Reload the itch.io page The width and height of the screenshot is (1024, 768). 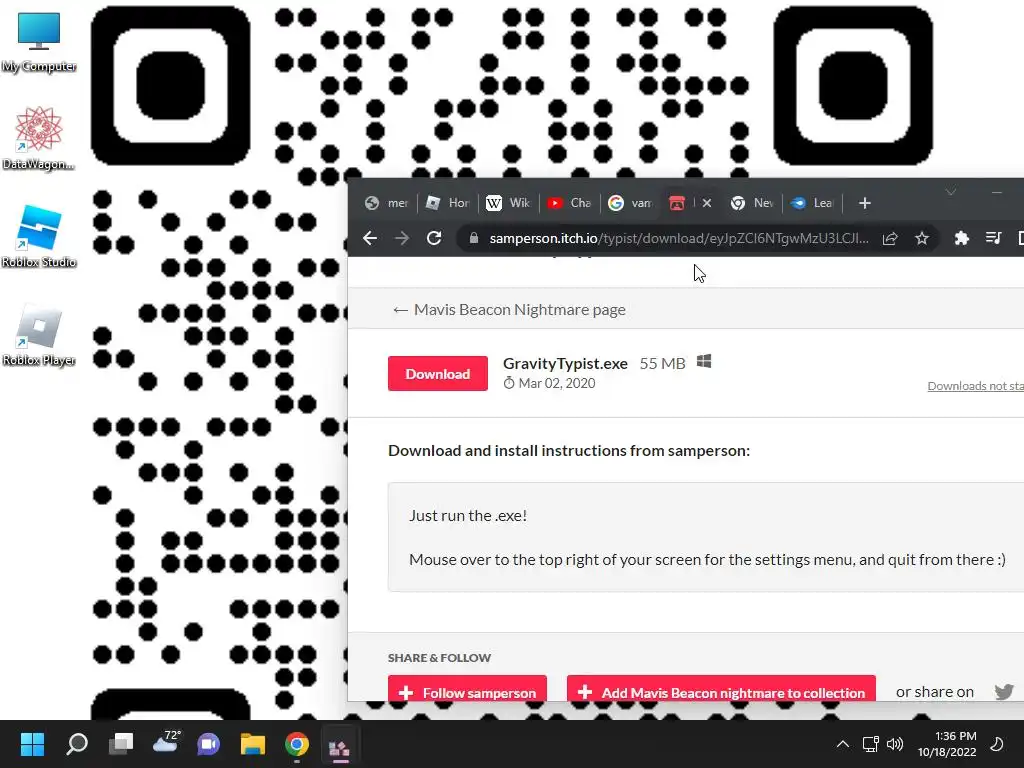pyautogui.click(x=434, y=238)
